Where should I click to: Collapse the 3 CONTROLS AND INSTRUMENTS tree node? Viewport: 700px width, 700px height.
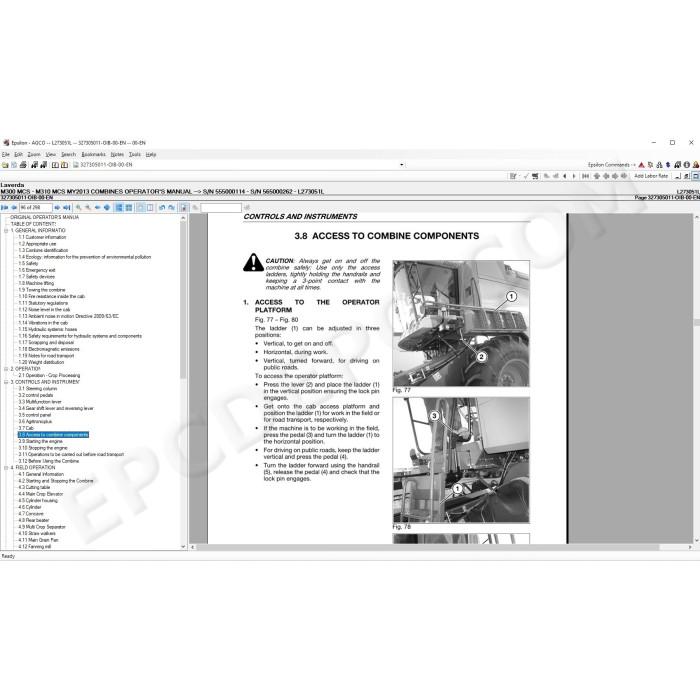6,382
